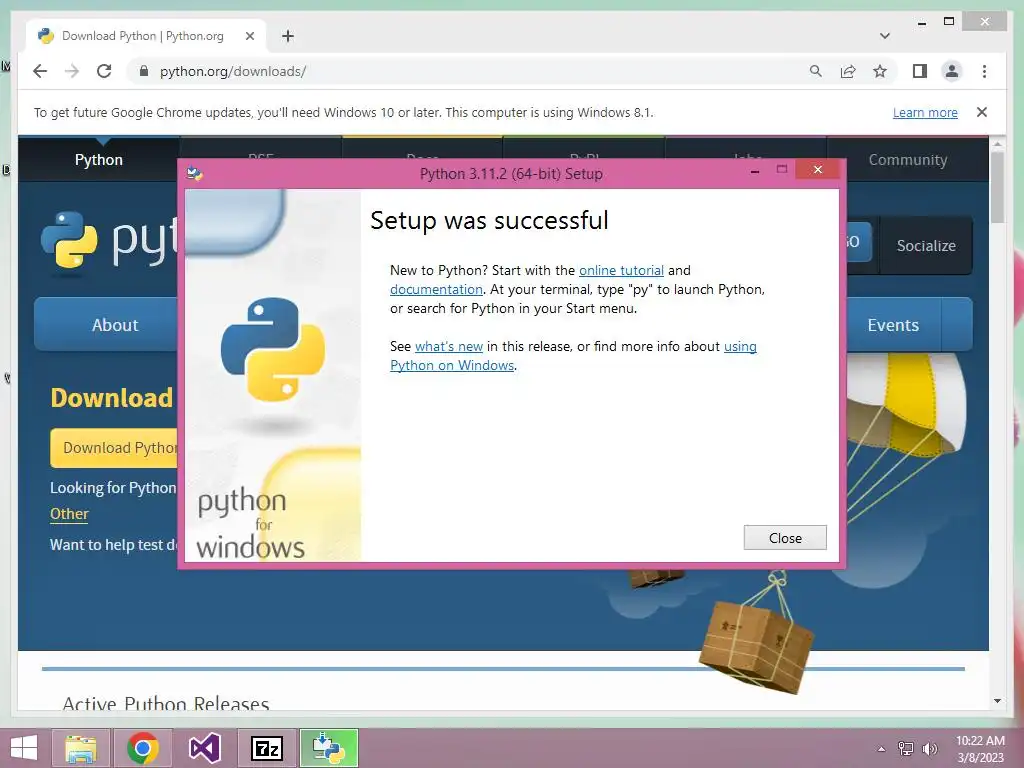
Task: Open Visual Studio from the taskbar
Action: point(204,748)
